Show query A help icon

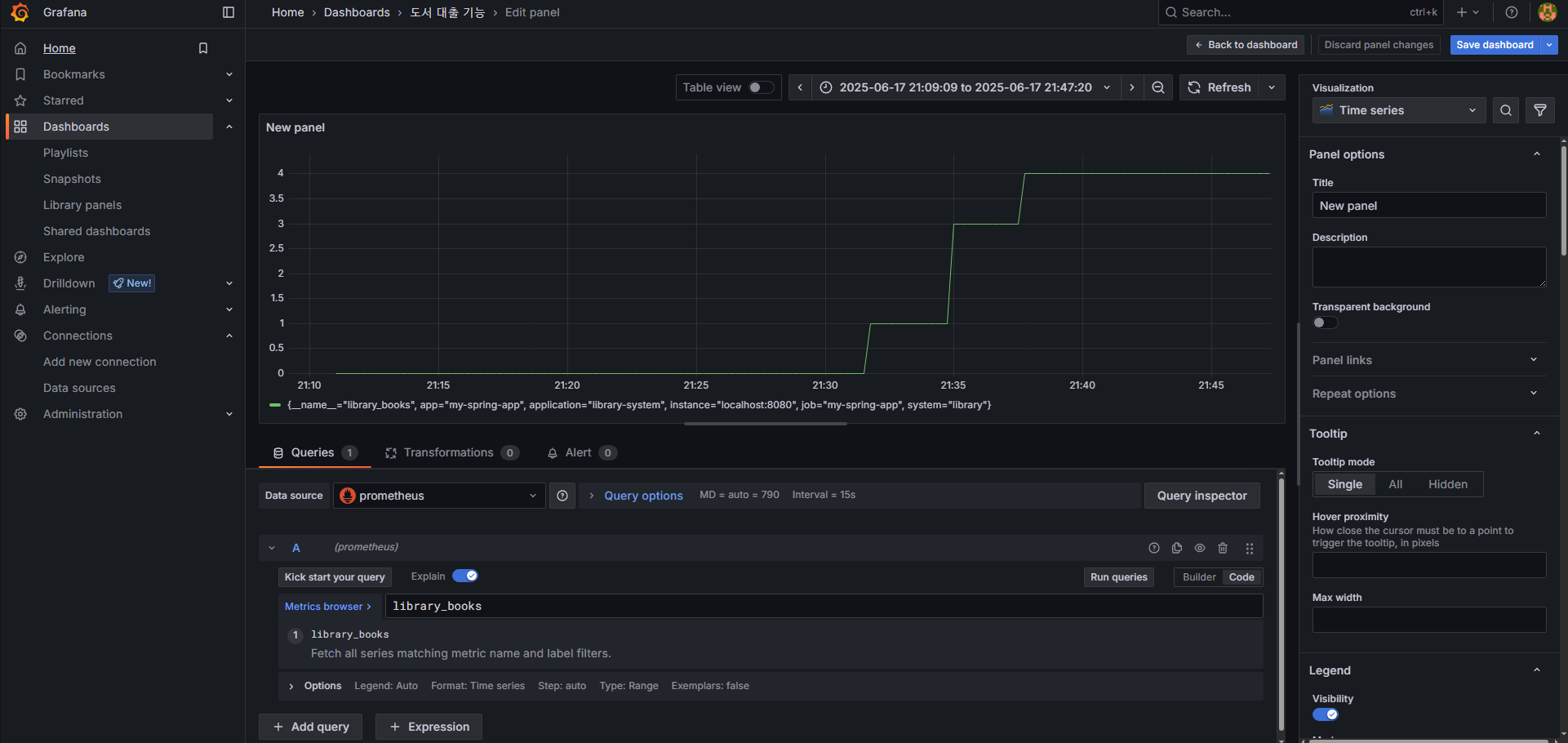click(1154, 548)
